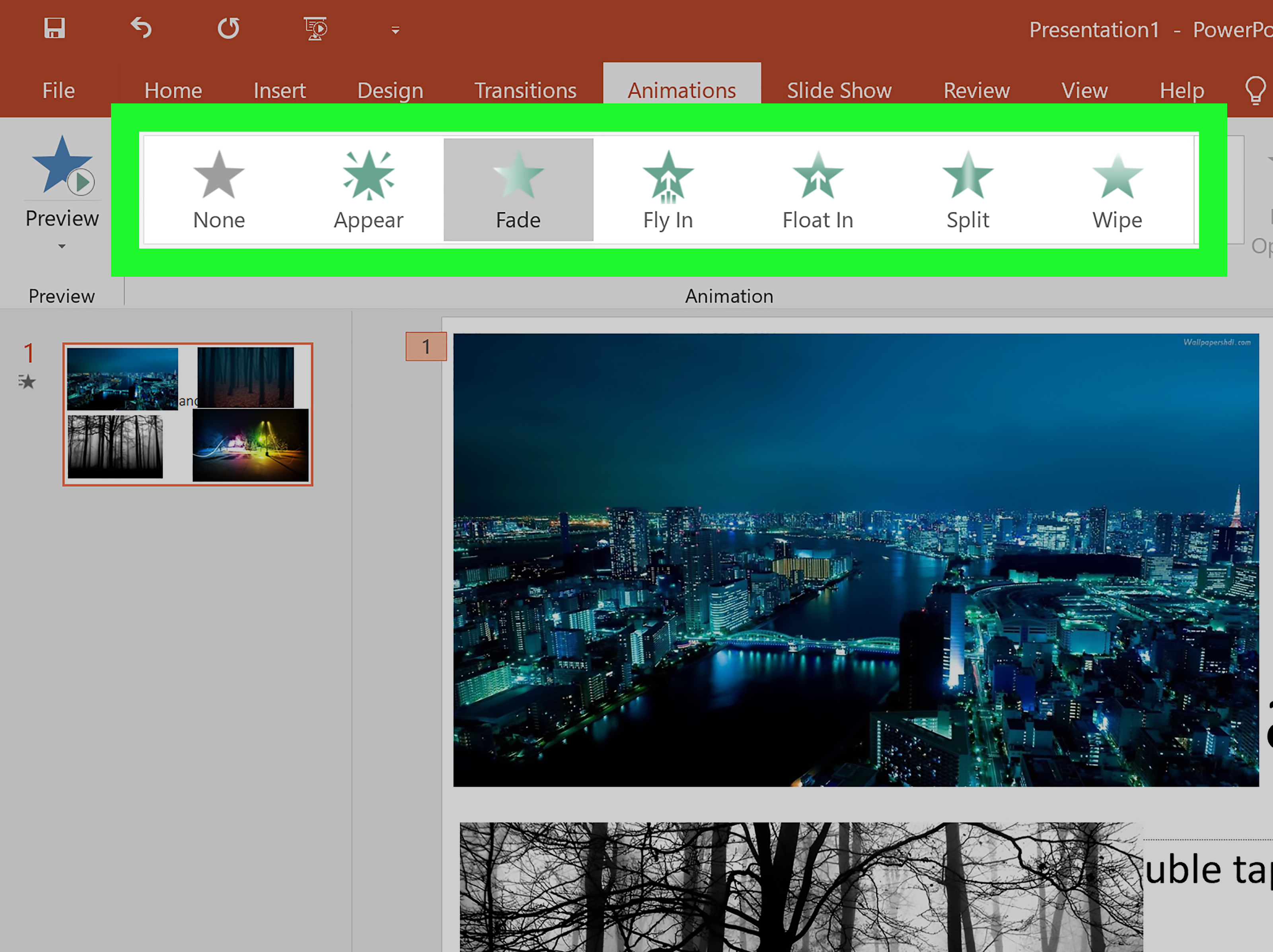Switch to the Insert tab
The width and height of the screenshot is (1273, 952).
coord(279,90)
